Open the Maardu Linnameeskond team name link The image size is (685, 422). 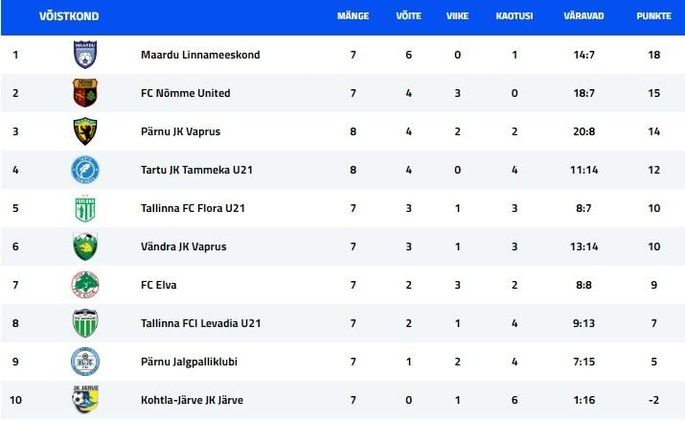coord(200,55)
